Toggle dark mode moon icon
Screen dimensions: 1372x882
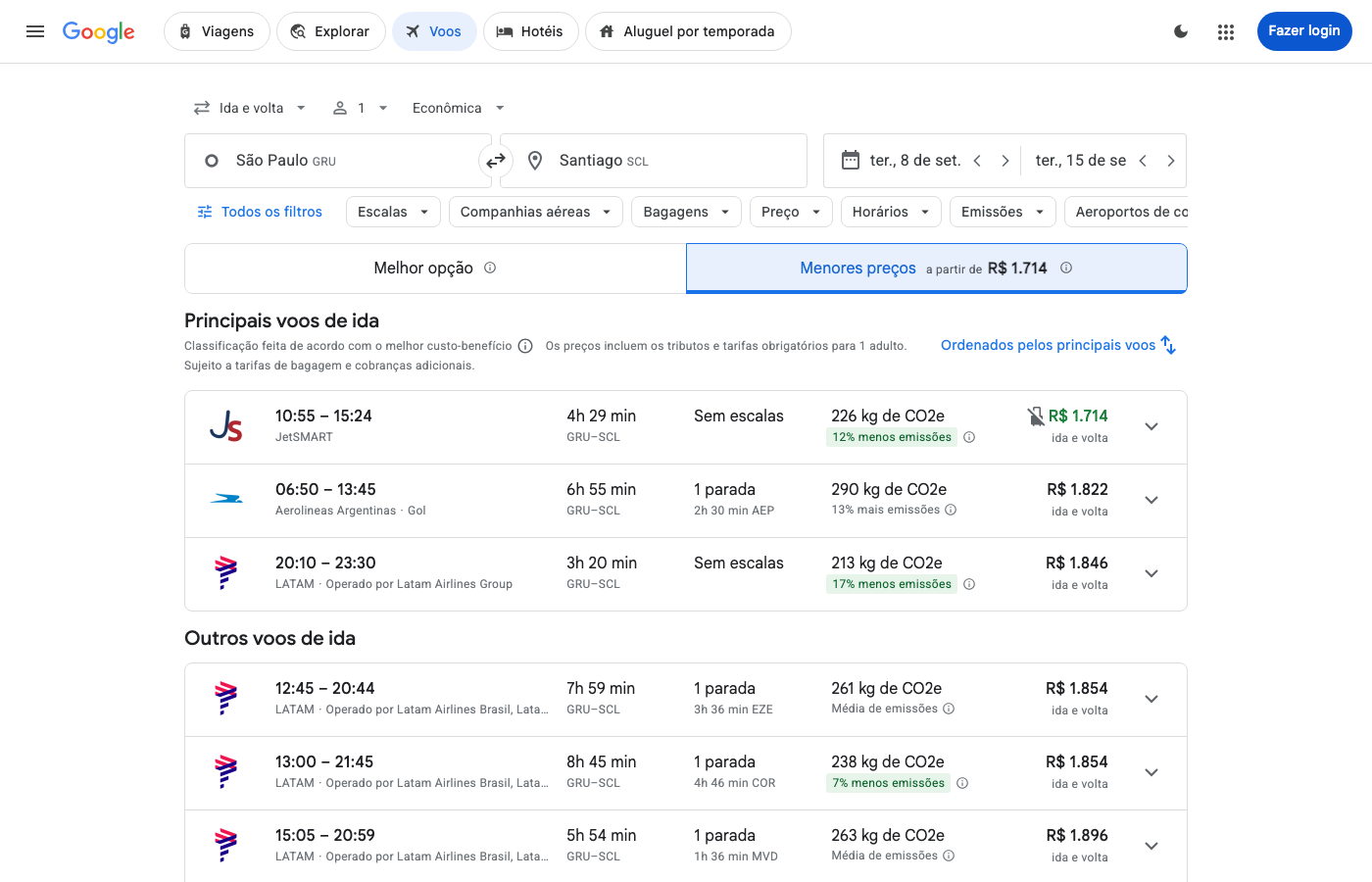(1181, 31)
